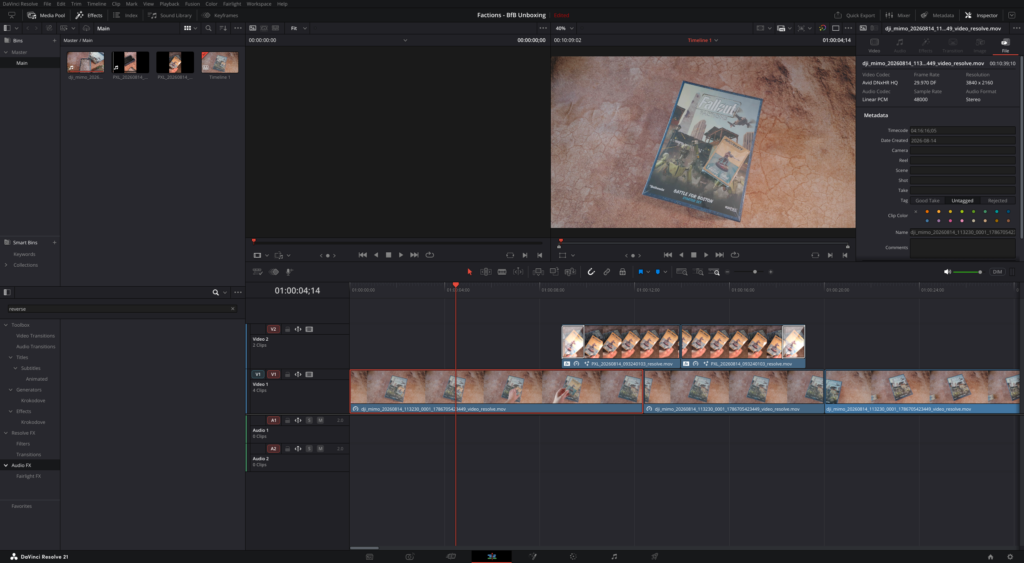Open the Mixer panel

point(898,15)
